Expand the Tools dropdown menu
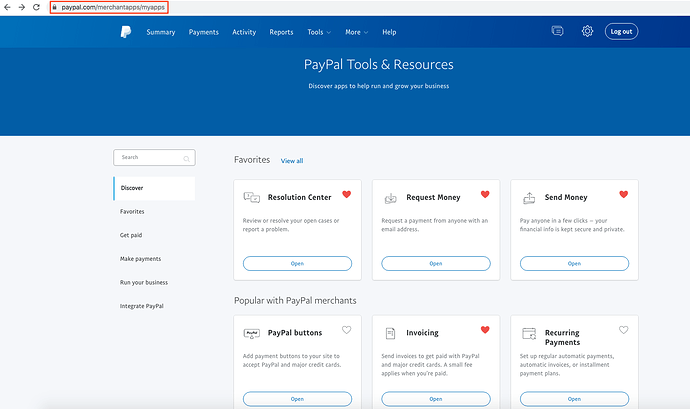The image size is (690, 409). pyautogui.click(x=319, y=32)
